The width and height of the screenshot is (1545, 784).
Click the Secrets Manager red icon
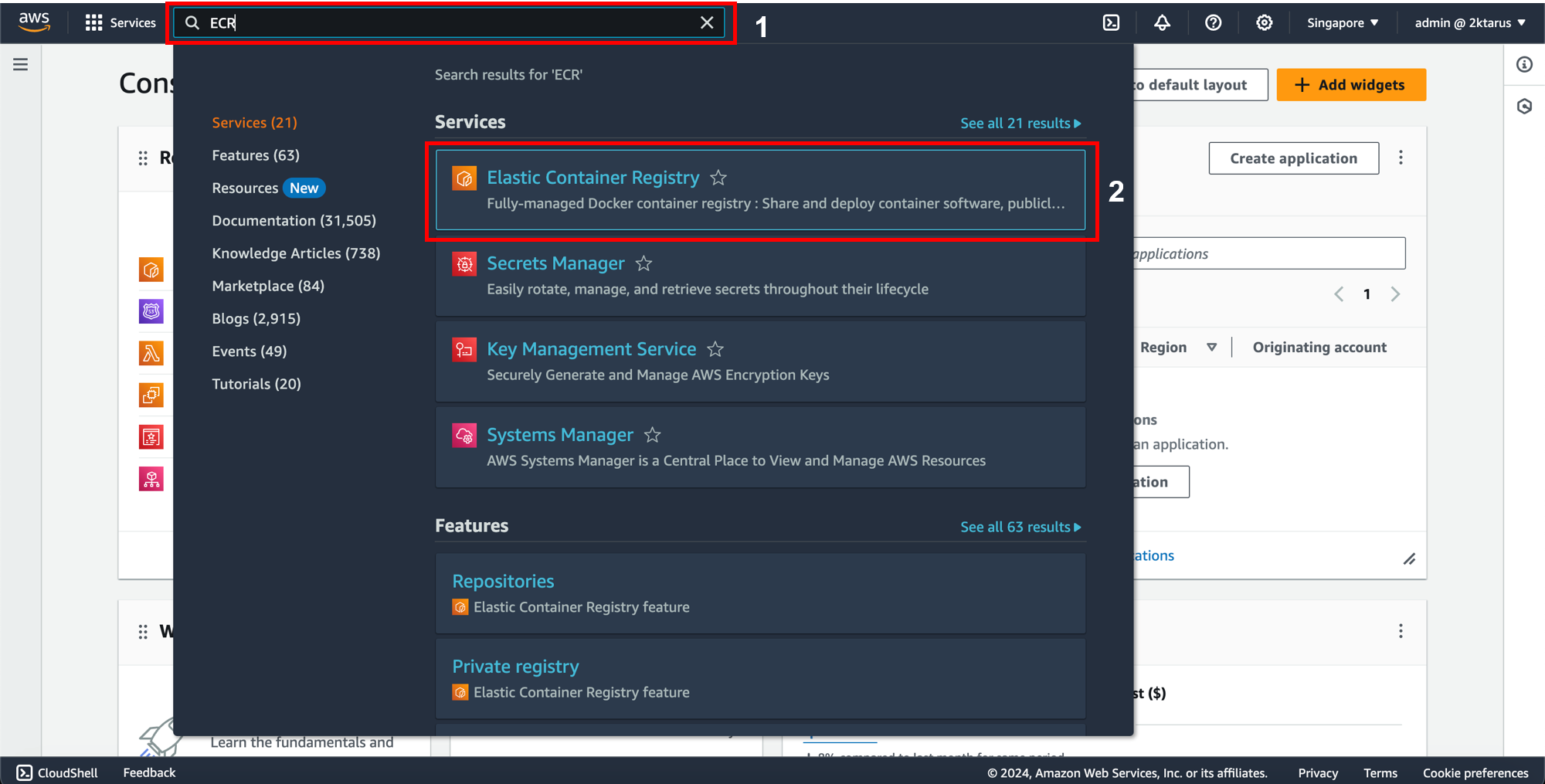tap(464, 264)
